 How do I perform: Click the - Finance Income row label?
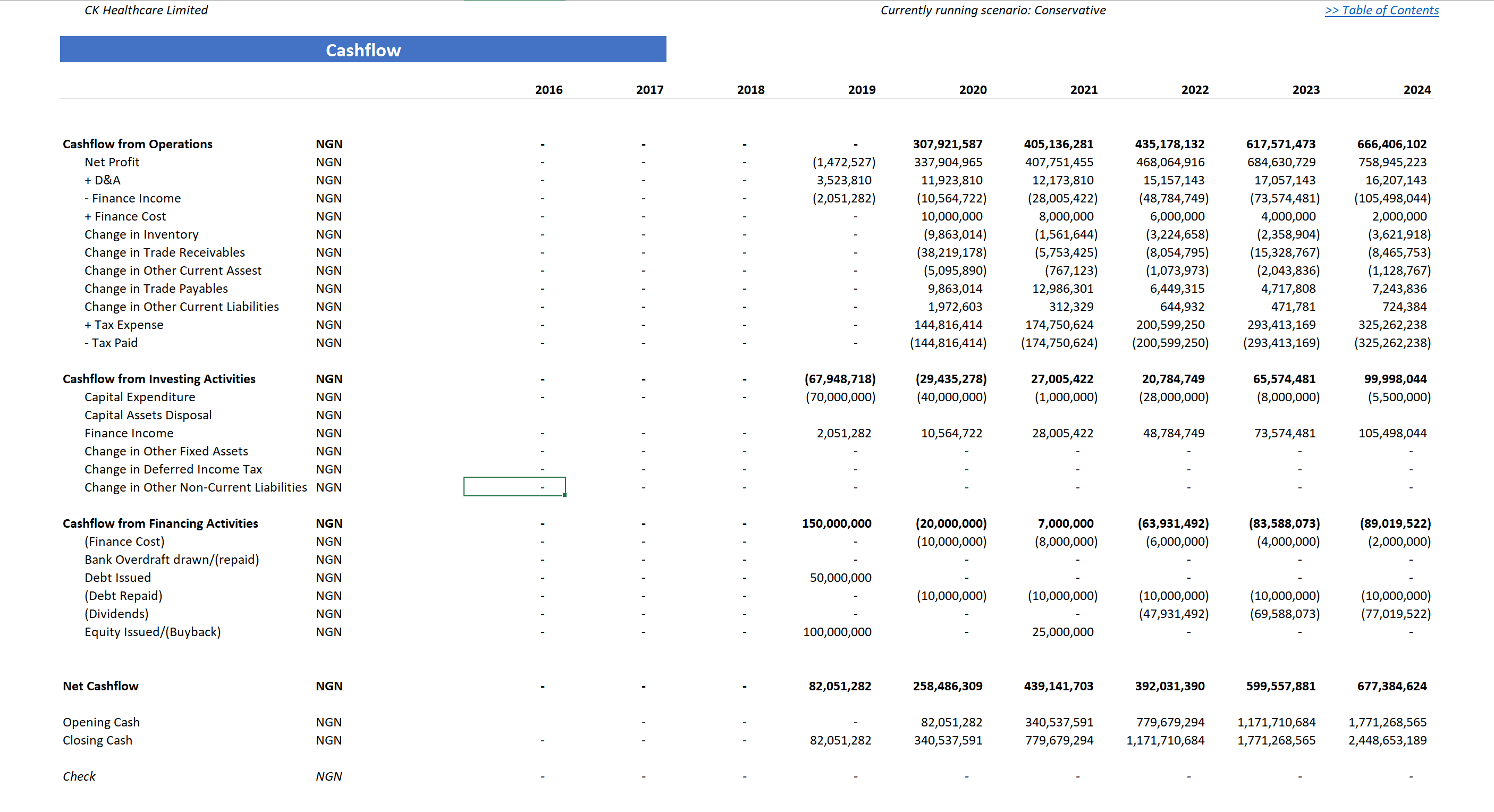[133, 198]
